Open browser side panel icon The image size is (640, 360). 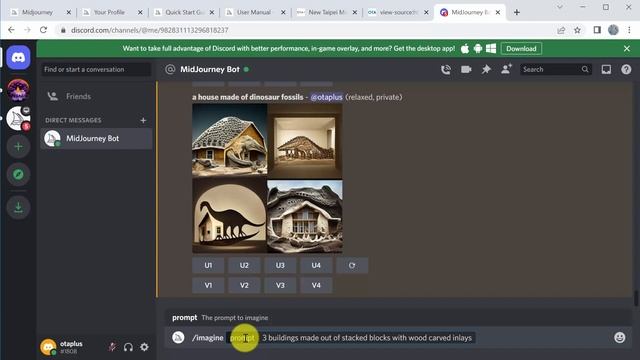[x=597, y=30]
